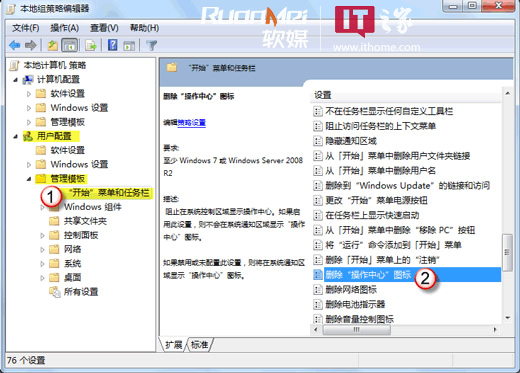Toggle the show/hide console tree icon
Screen dimensions: 520x373
point(70,45)
